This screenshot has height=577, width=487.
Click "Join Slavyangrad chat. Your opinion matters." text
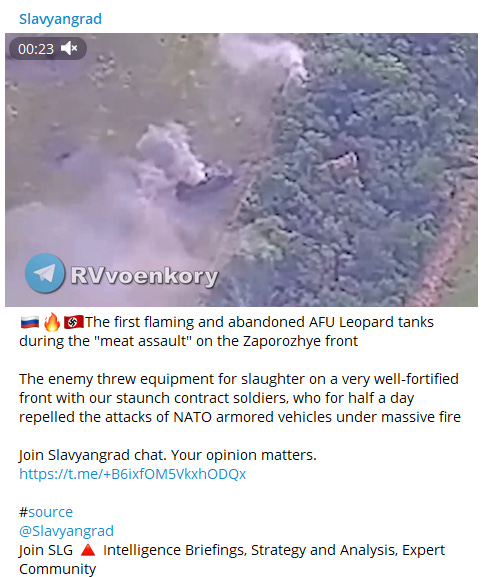point(168,455)
